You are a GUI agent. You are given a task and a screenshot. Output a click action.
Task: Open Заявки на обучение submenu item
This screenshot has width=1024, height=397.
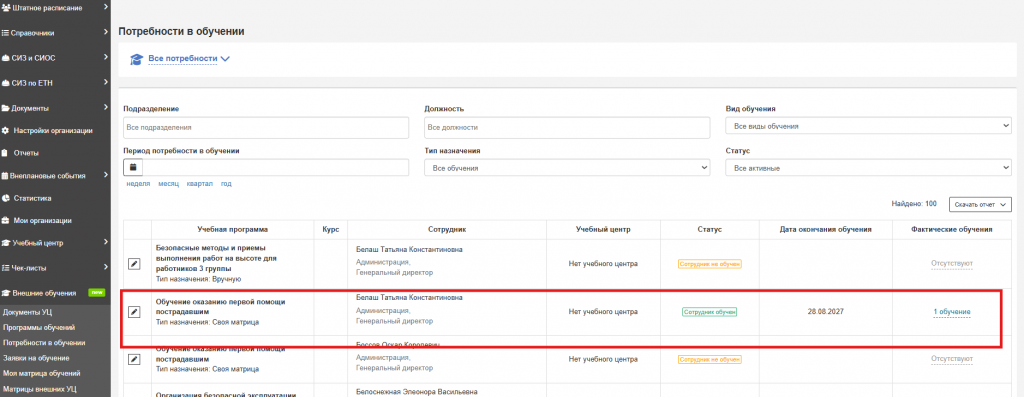[x=36, y=358]
